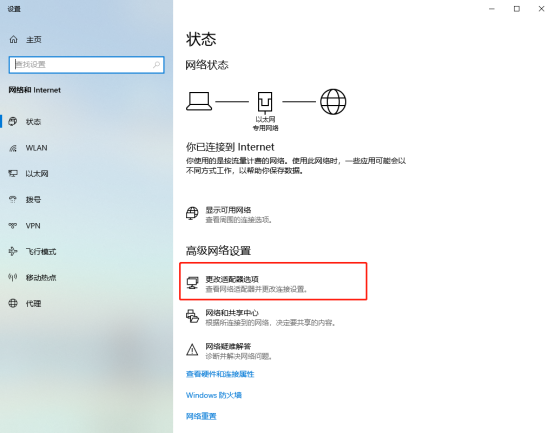Open the 以太网 monitor icon entry
This screenshot has width=554, height=433.
click(x=13, y=173)
